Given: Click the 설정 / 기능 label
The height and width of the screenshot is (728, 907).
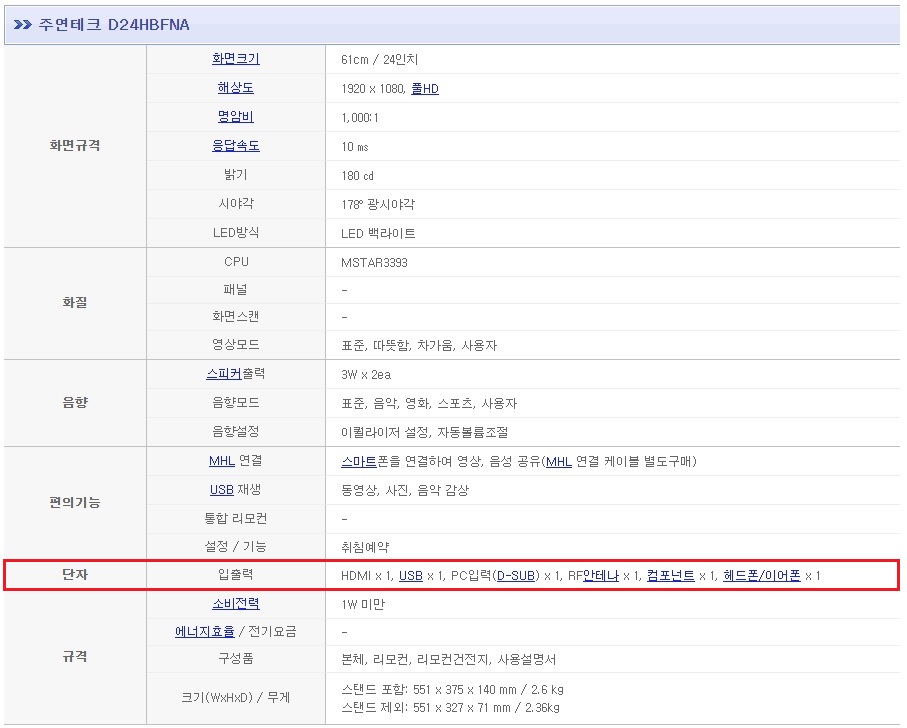Looking at the screenshot, I should tap(235, 546).
